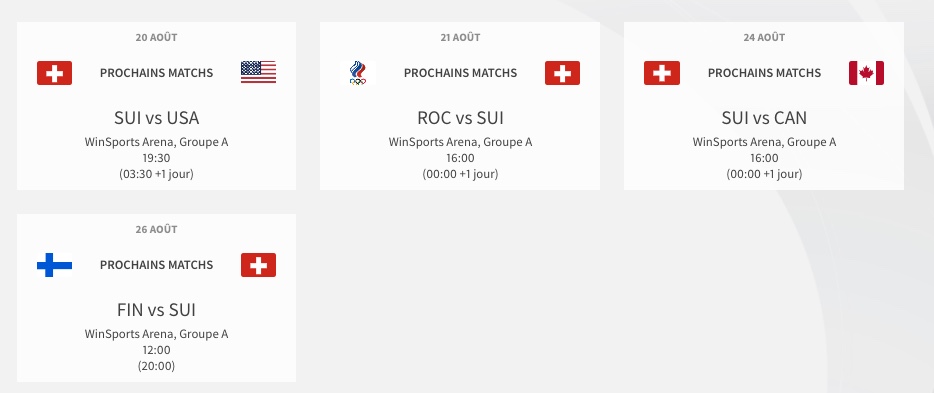Open the FIN vs SUI match link
The width and height of the screenshot is (934, 393).
[157, 310]
